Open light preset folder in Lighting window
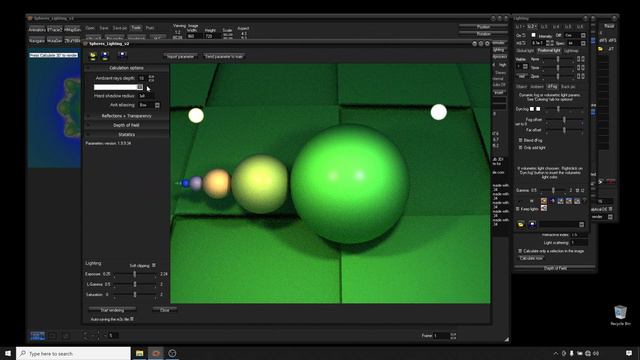The height and width of the screenshot is (360, 640). click(x=521, y=224)
